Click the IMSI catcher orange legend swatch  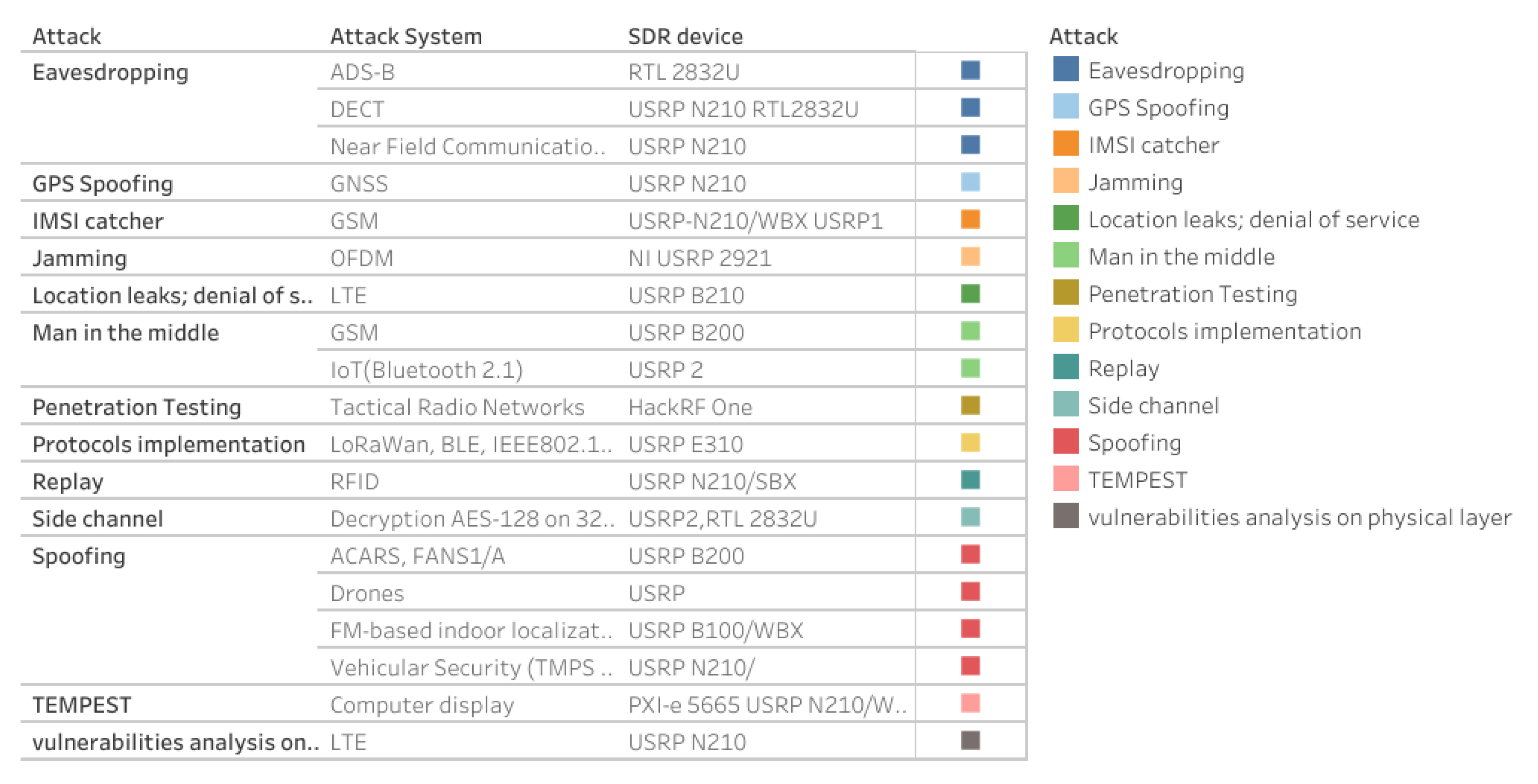click(1066, 144)
